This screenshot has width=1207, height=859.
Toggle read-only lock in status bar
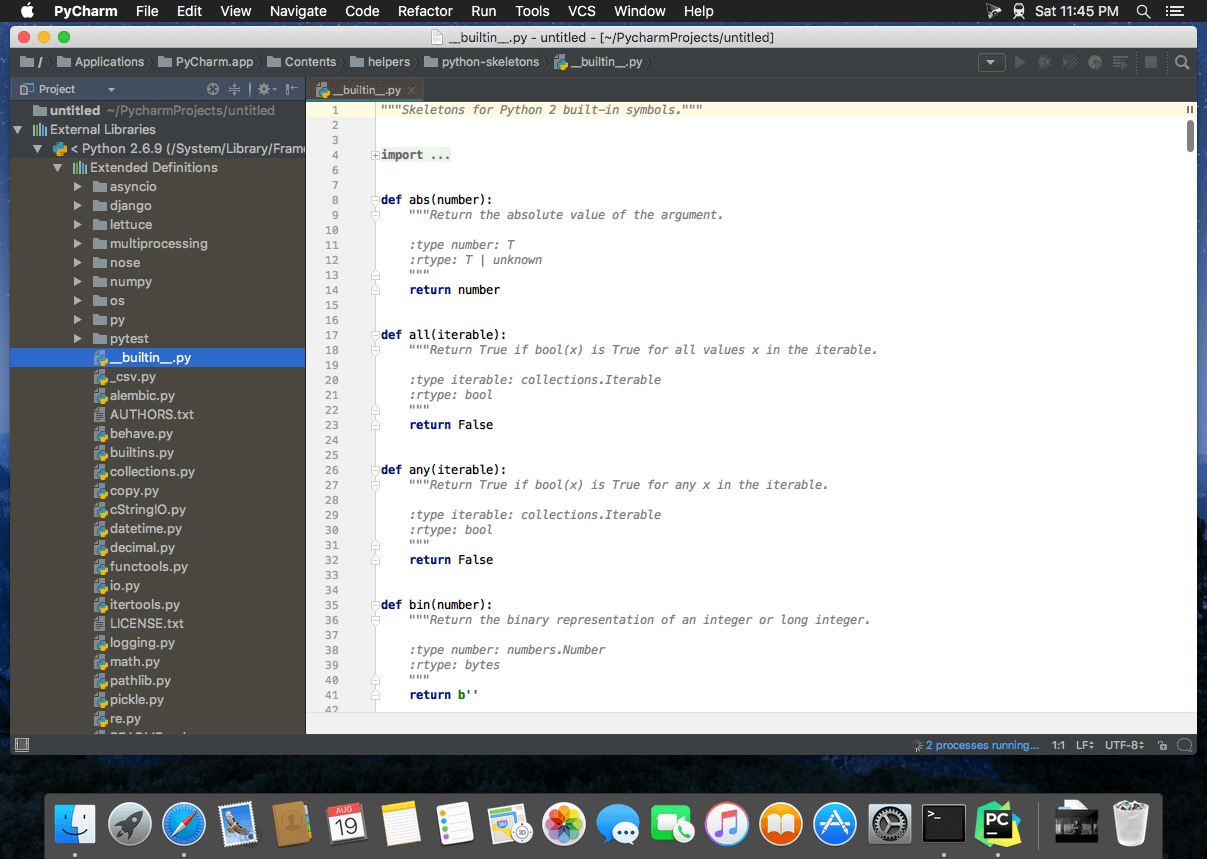point(1162,745)
